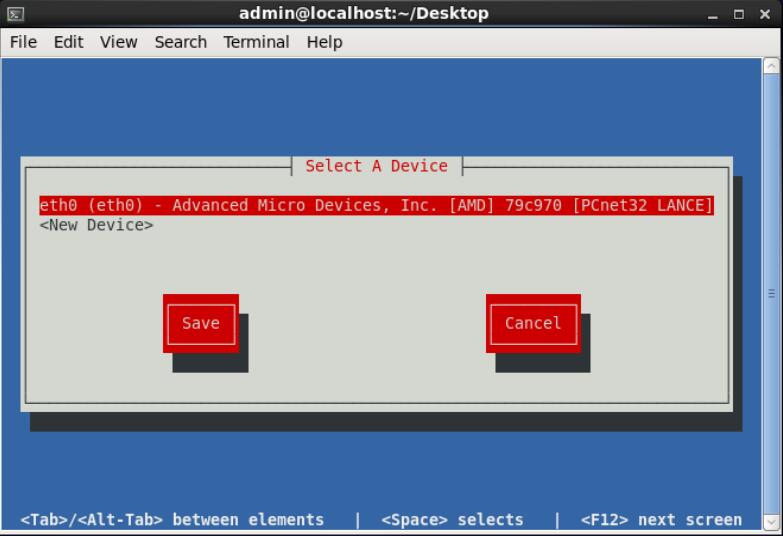The height and width of the screenshot is (536, 783).
Task: Open the Search menu
Action: [180, 42]
